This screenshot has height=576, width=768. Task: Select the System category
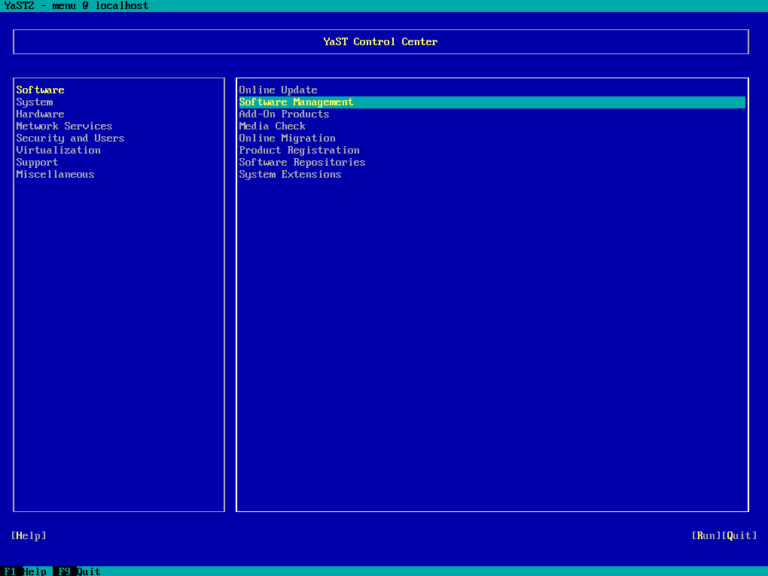[34, 102]
